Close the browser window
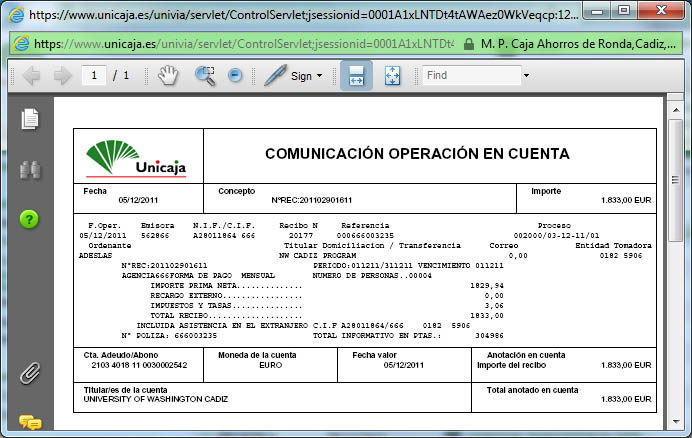Viewport: 692px width, 438px height. pos(661,11)
